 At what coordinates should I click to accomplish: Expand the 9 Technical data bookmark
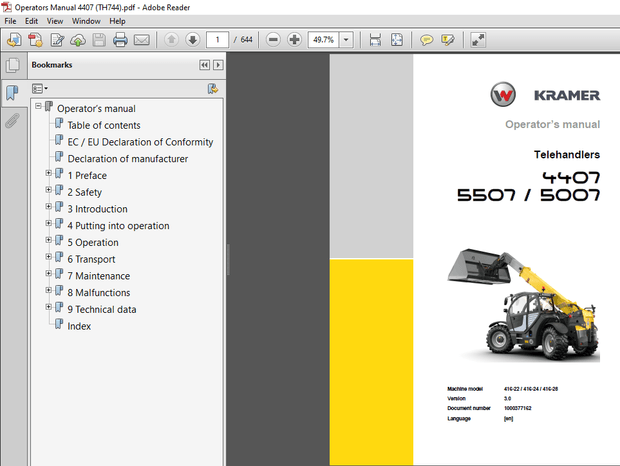coord(48,307)
